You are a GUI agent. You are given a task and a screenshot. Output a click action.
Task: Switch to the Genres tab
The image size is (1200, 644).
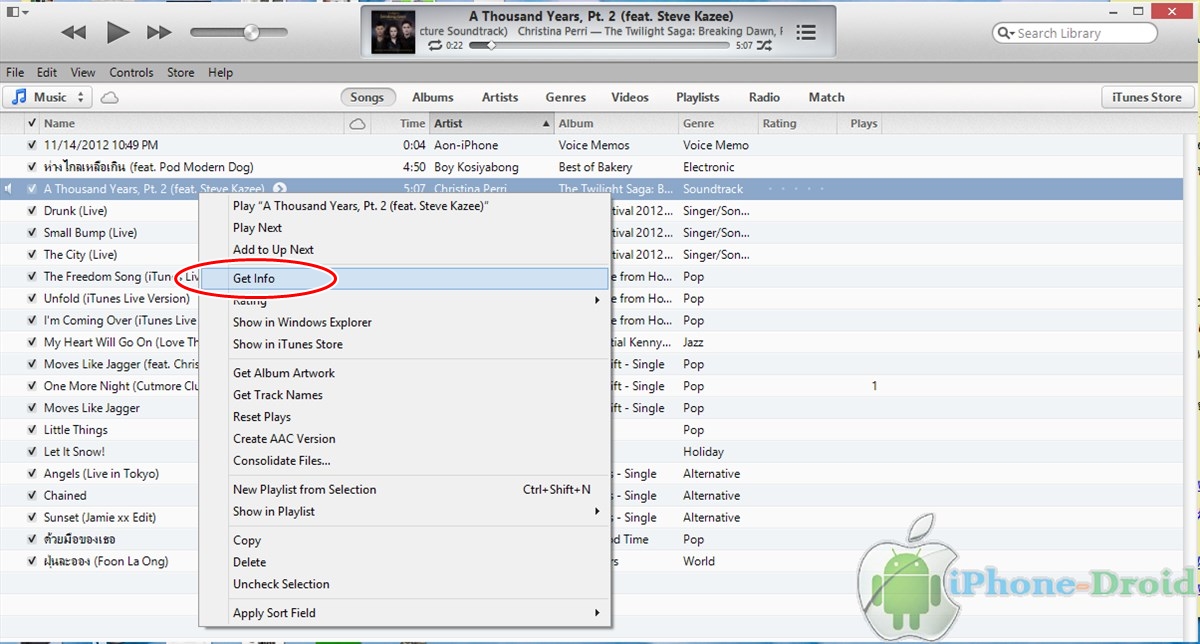[566, 97]
